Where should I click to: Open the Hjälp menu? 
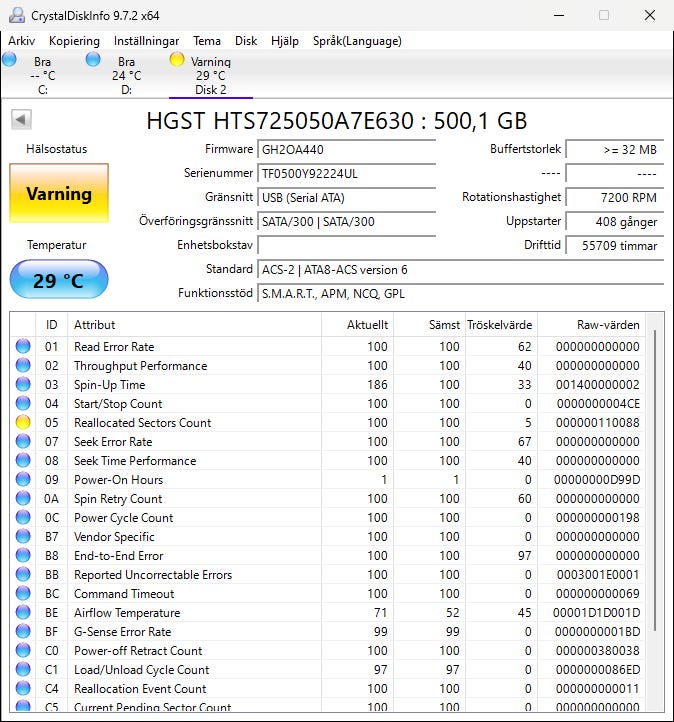click(285, 41)
